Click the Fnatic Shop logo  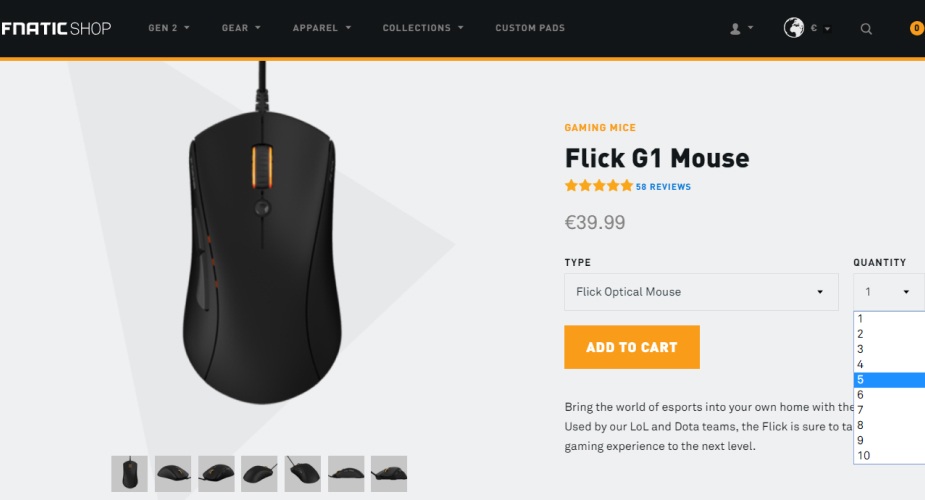point(55,28)
